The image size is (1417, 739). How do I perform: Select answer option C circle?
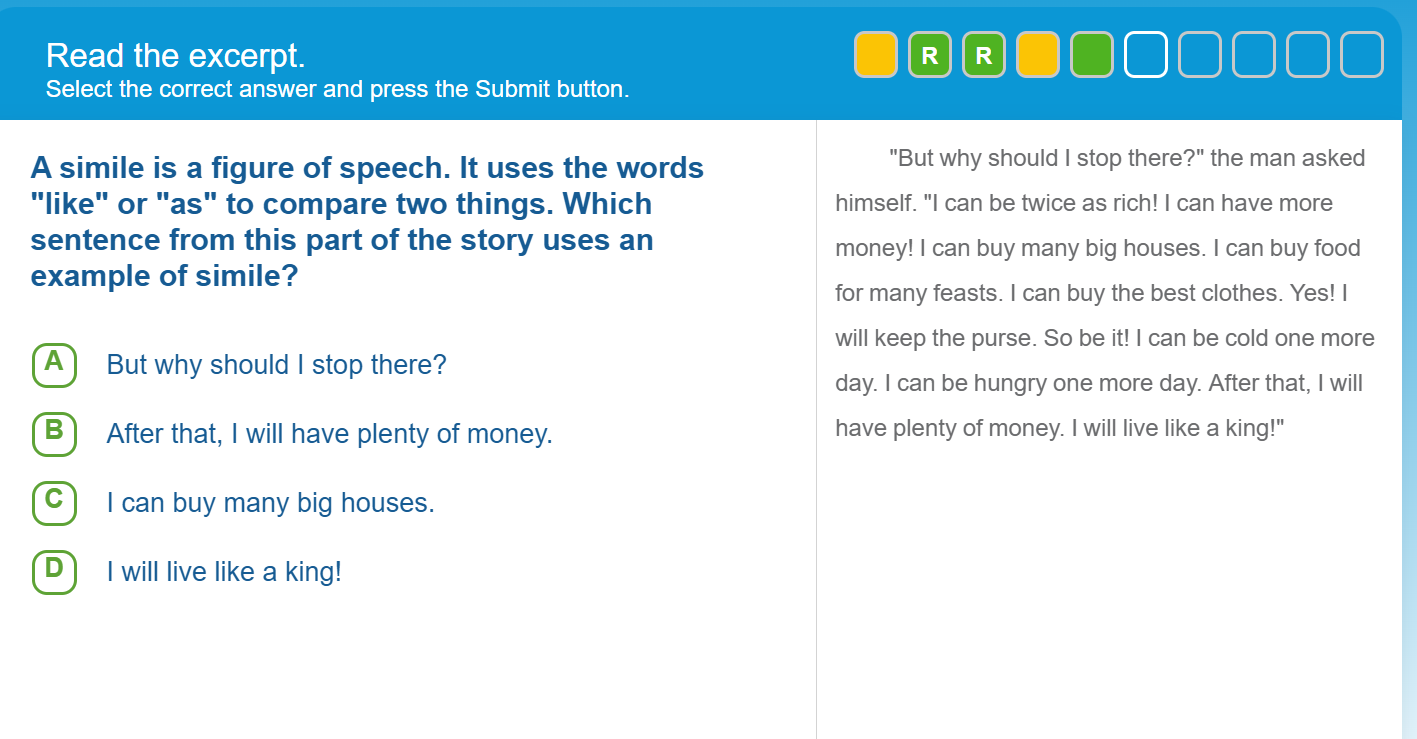[54, 503]
